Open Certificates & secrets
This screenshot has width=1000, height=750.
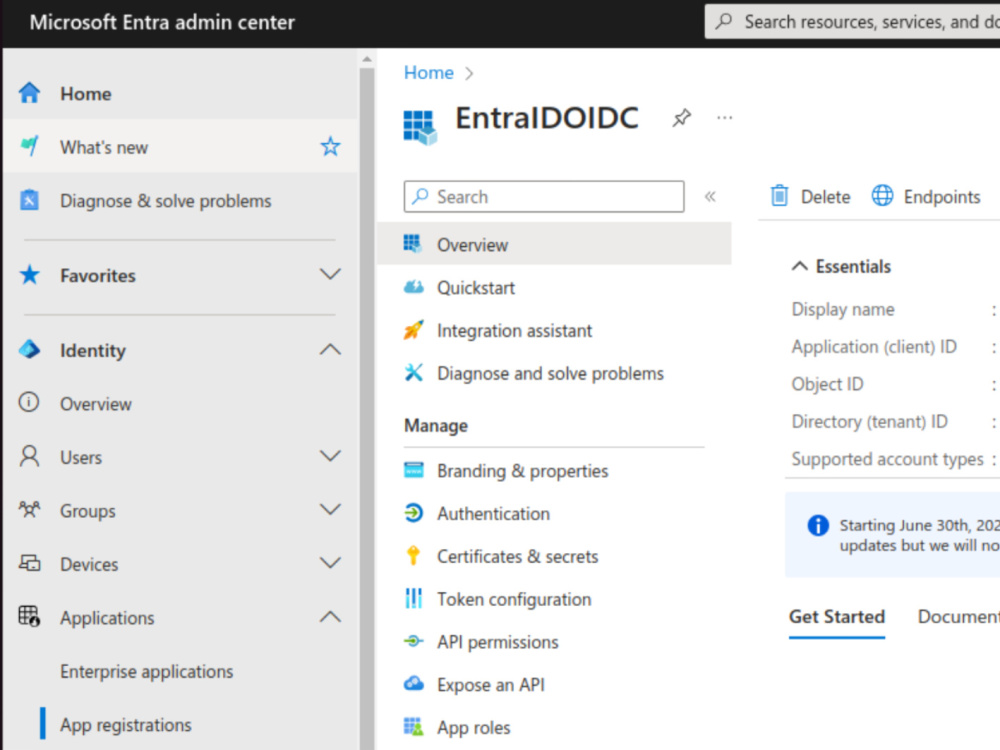coord(517,557)
